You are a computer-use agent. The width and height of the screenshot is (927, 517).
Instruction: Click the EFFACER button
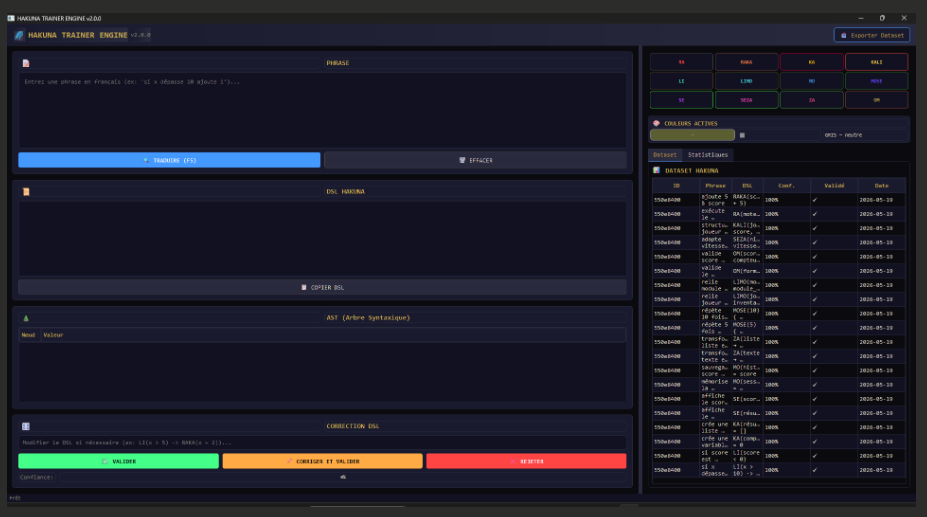[x=475, y=160]
